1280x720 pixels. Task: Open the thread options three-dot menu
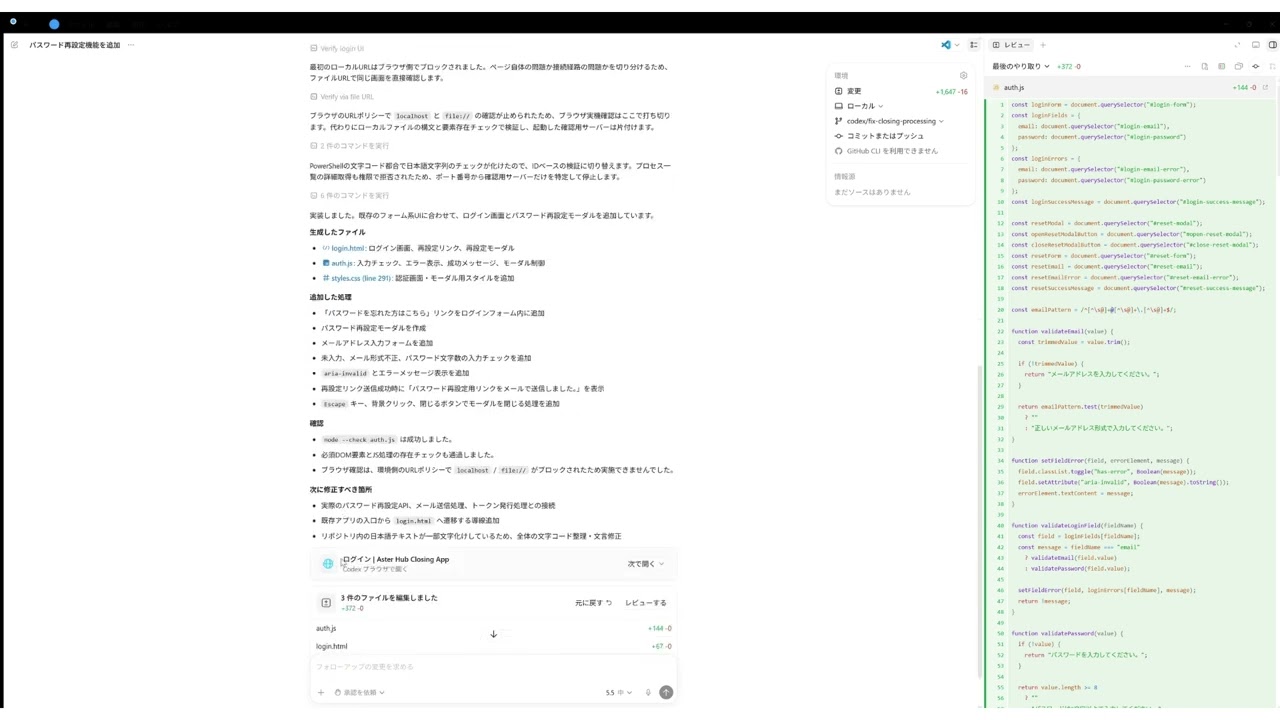[x=131, y=45]
